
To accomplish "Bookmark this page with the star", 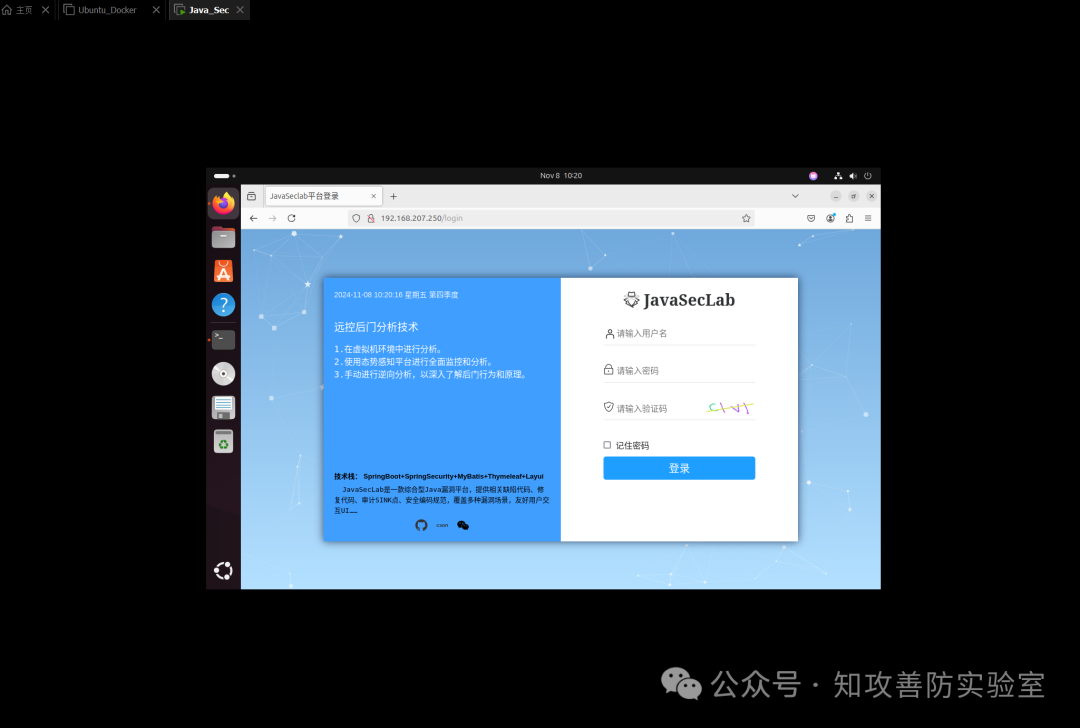I will [746, 218].
